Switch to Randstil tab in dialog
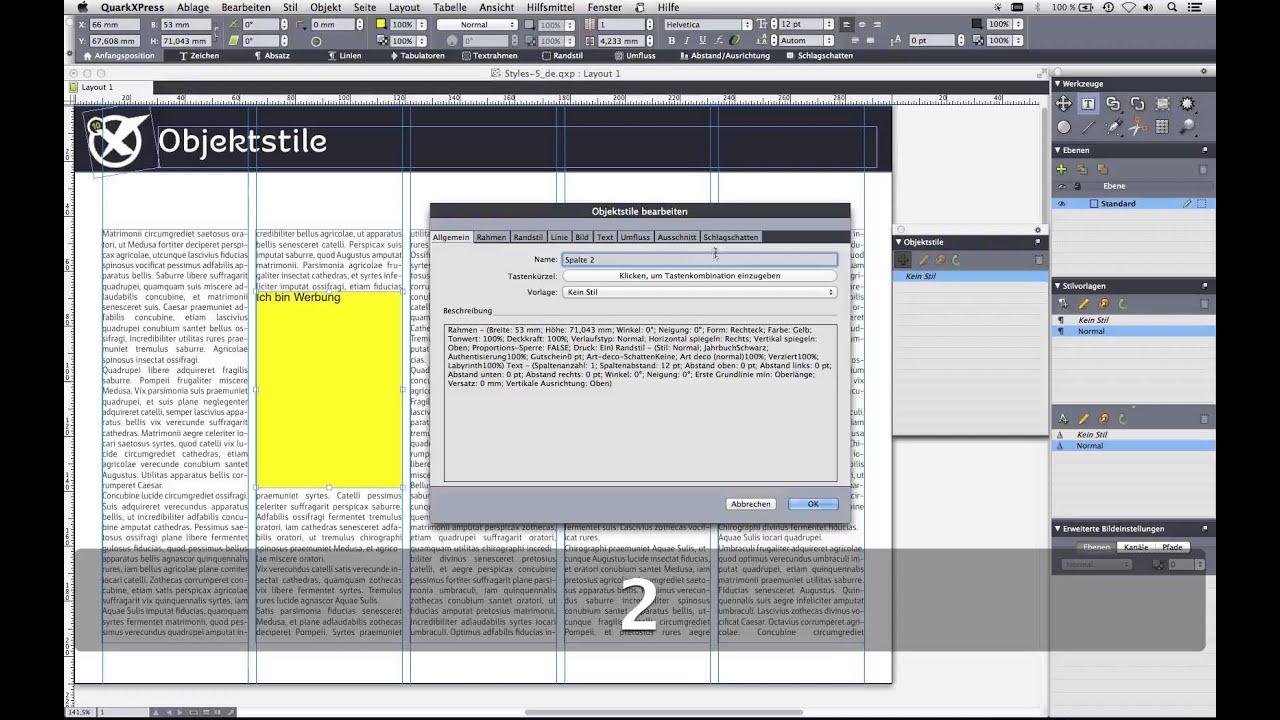Image resolution: width=1280 pixels, height=720 pixels. (528, 237)
